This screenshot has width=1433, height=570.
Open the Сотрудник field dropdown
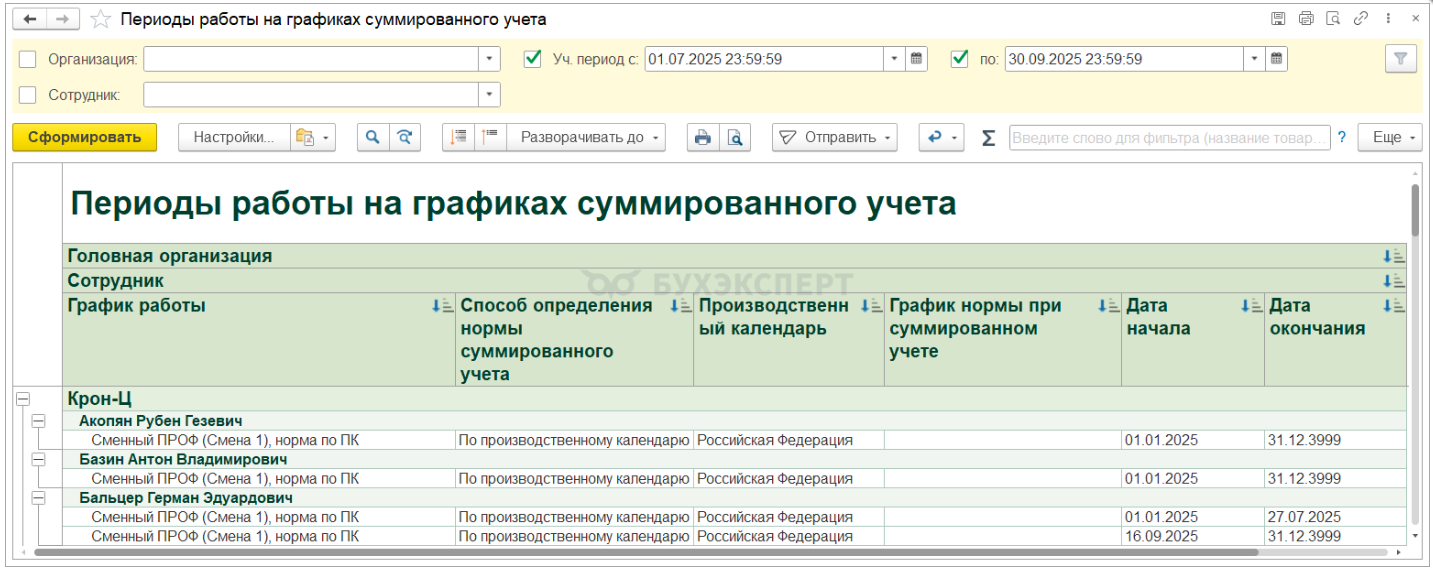[489, 95]
